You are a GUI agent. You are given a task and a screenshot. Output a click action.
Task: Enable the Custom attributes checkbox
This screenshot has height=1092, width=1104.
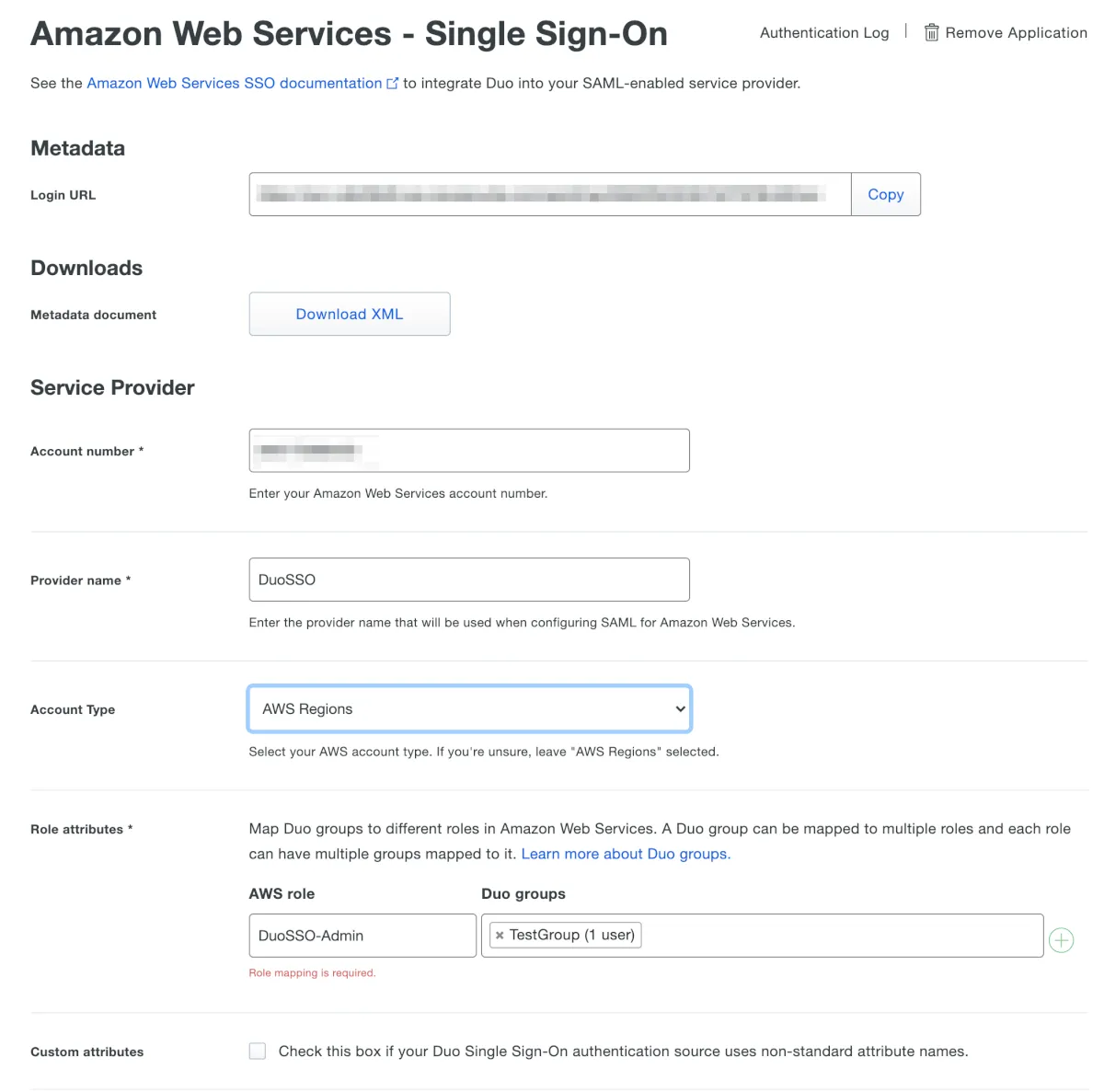258,1051
